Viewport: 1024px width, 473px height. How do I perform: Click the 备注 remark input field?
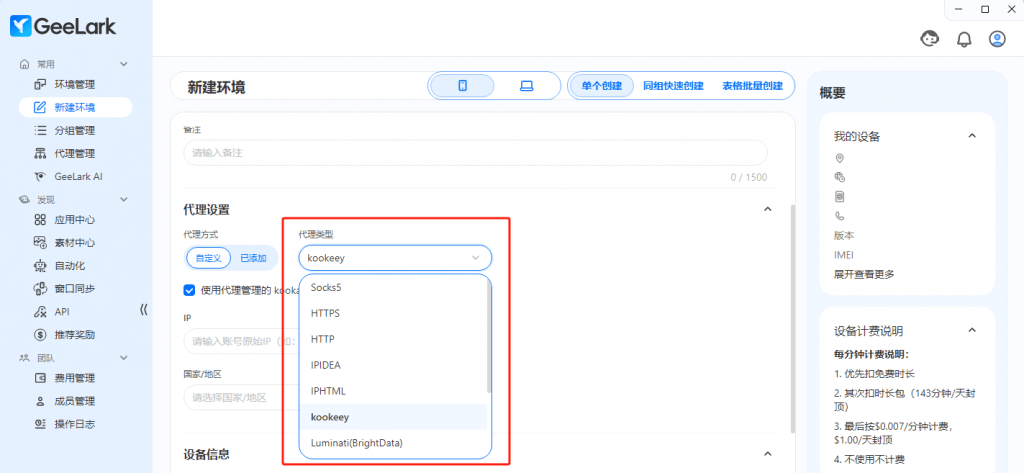[475, 152]
